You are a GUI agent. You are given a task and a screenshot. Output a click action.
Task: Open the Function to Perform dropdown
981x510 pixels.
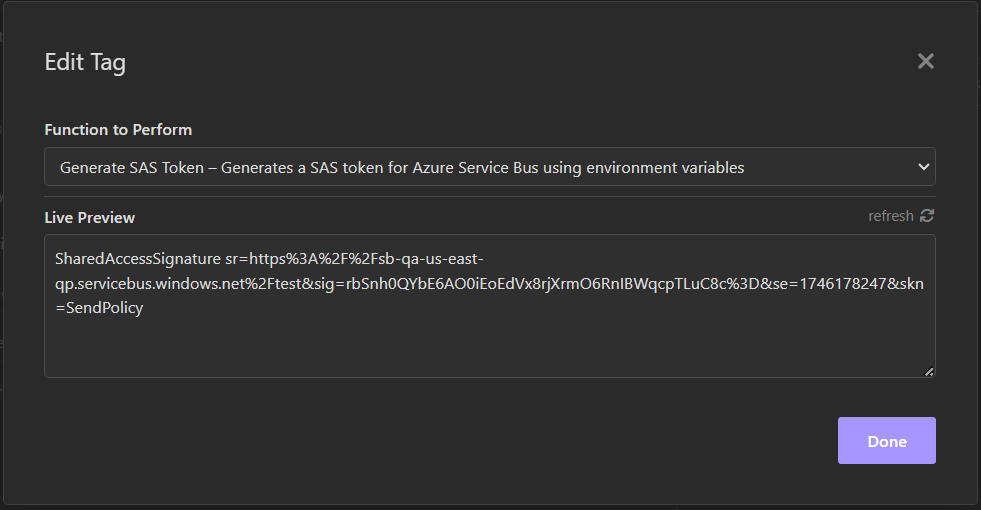pyautogui.click(x=489, y=167)
